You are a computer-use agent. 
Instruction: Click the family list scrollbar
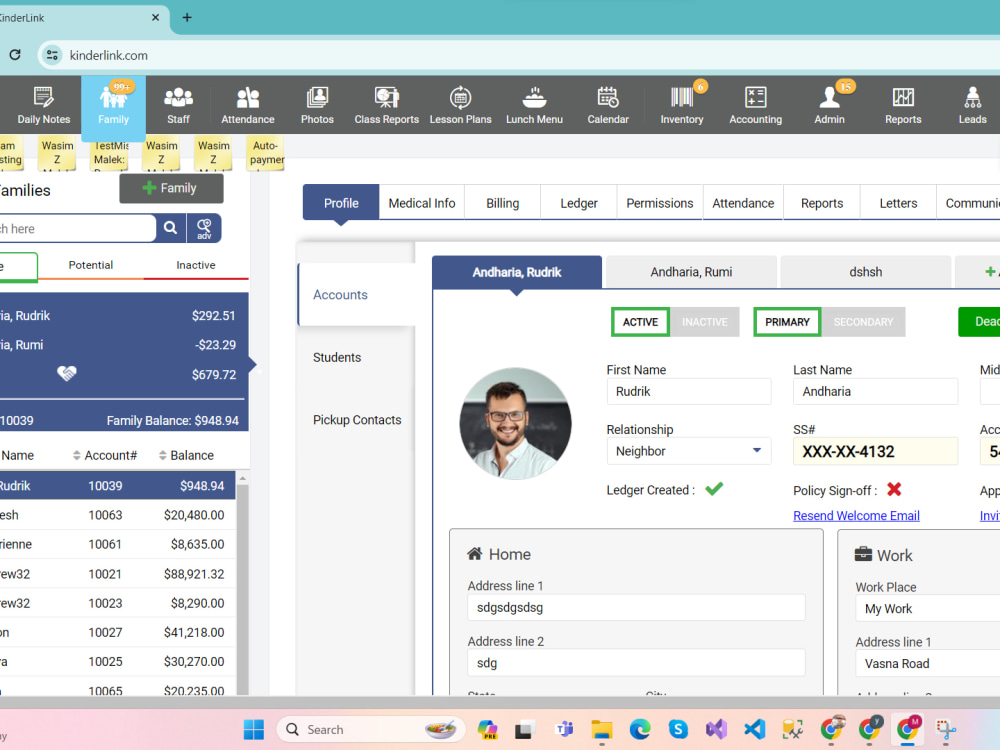pyautogui.click(x=242, y=587)
